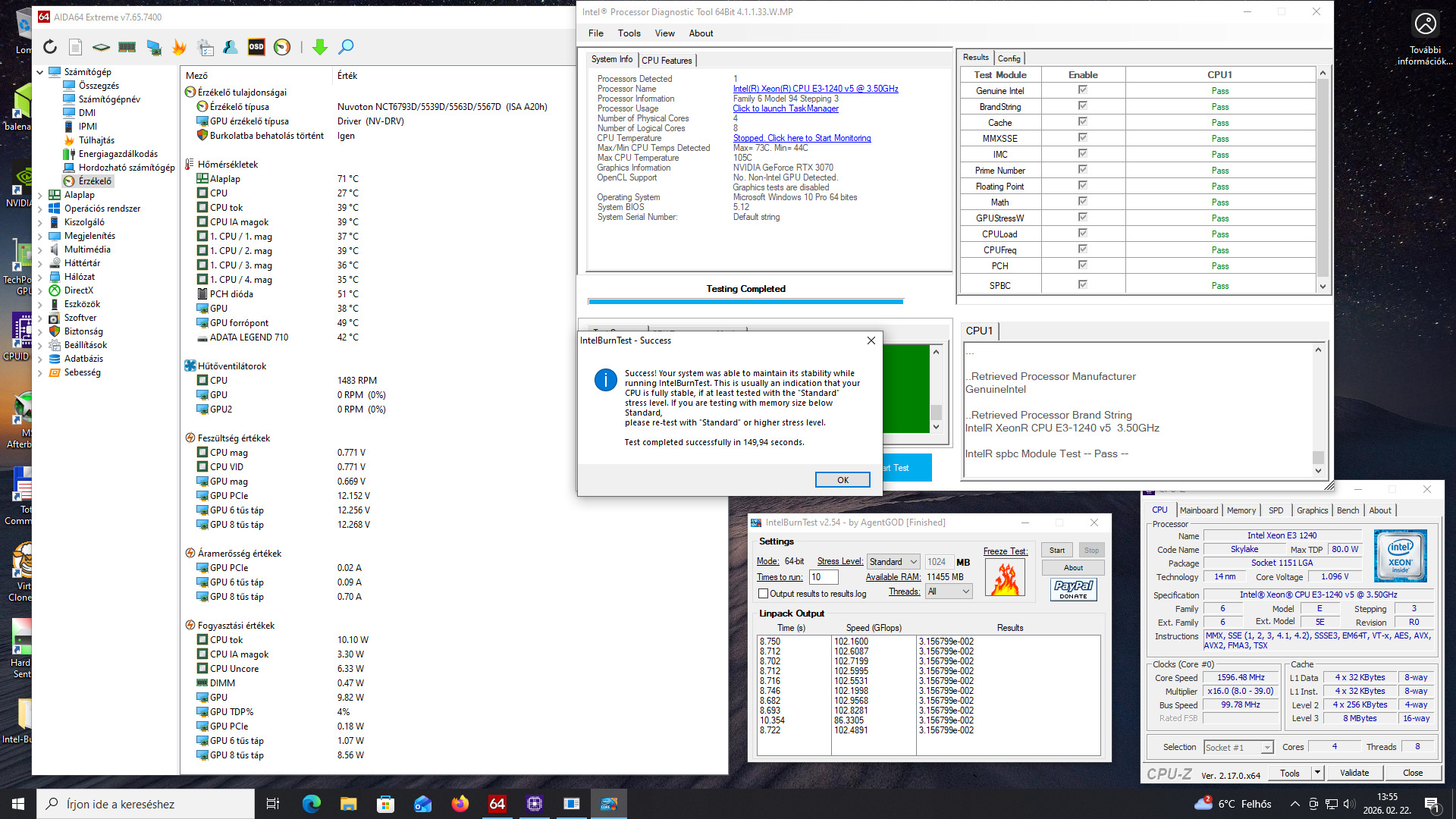Click the AIDA64 refresh toolbar icon
Screen dimensions: 1456x819
(x=50, y=47)
